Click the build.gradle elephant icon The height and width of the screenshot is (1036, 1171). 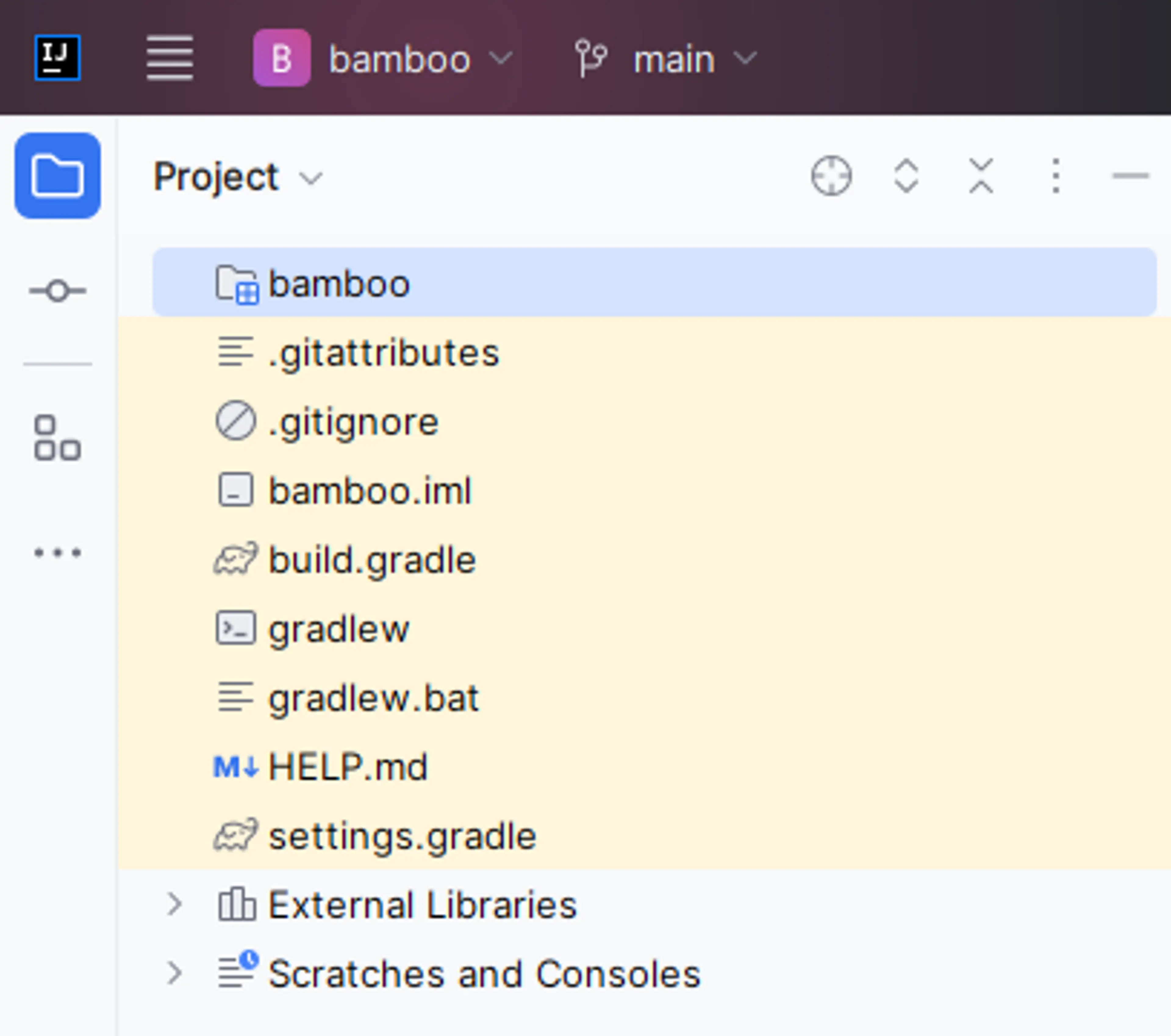tap(235, 559)
